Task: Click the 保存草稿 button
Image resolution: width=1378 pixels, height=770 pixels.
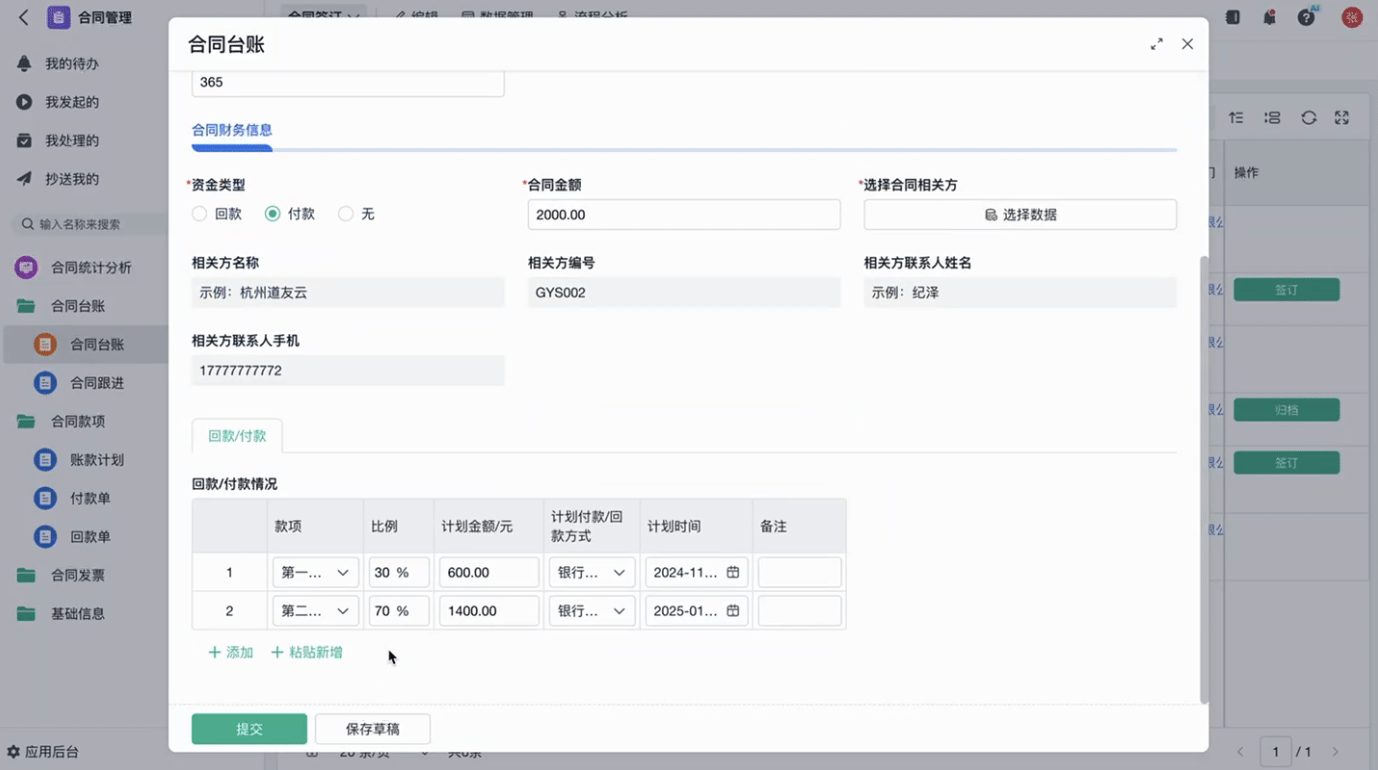Action: tap(372, 729)
